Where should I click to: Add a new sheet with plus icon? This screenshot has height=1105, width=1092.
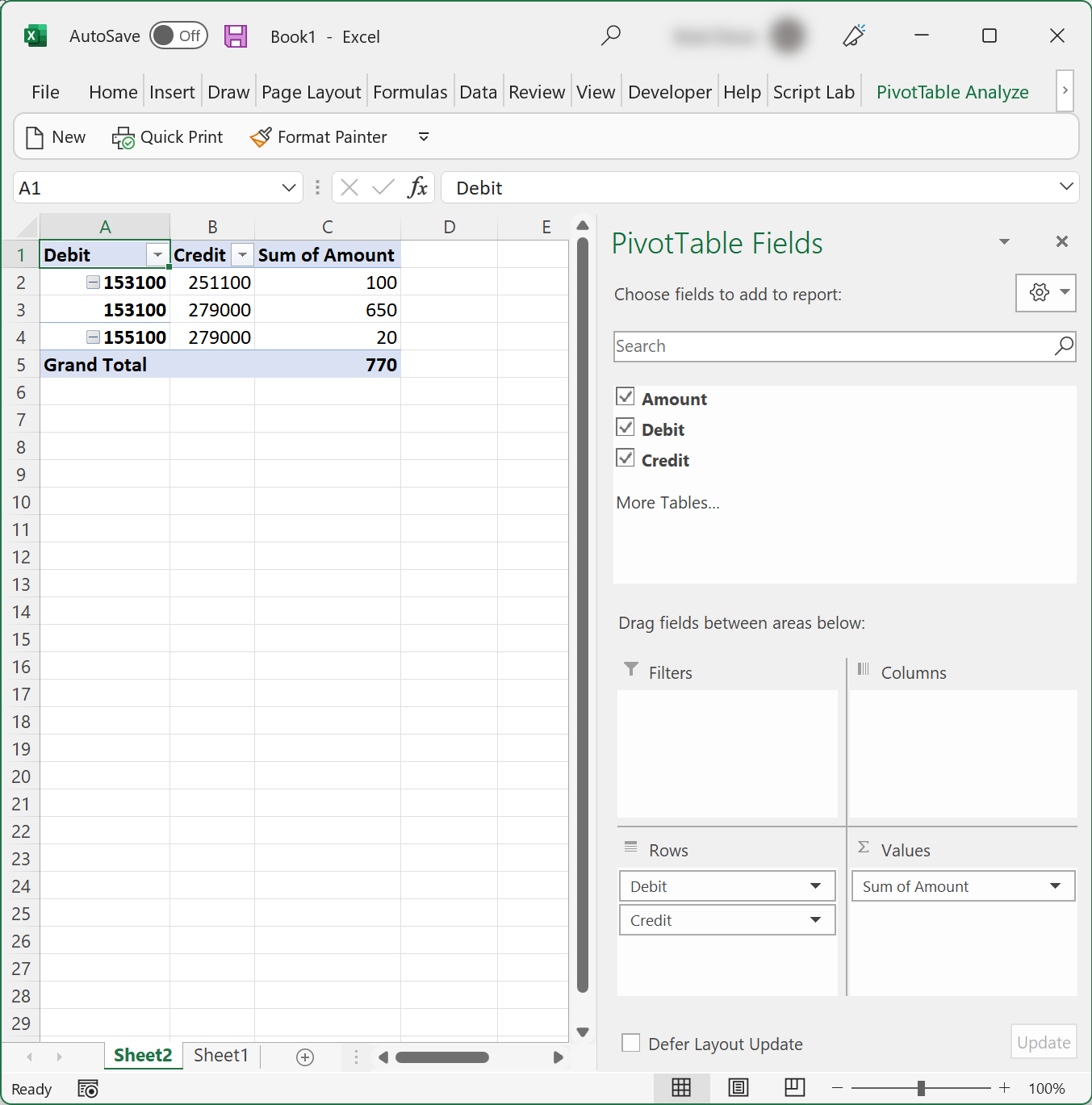pyautogui.click(x=305, y=1057)
